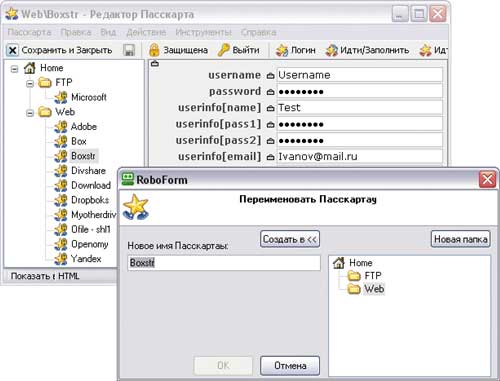Click the passcard icon next to Divshare
This screenshot has height=381, width=500.
(x=61, y=170)
